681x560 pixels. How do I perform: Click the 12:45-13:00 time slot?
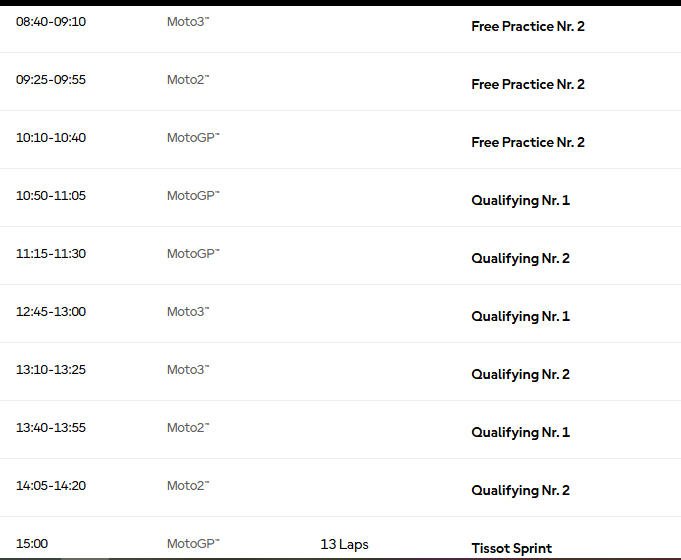[51, 311]
